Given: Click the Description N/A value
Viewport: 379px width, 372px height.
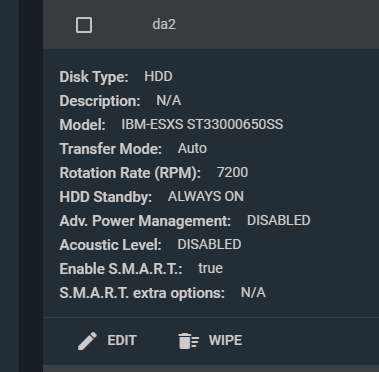Looking at the screenshot, I should (169, 101).
